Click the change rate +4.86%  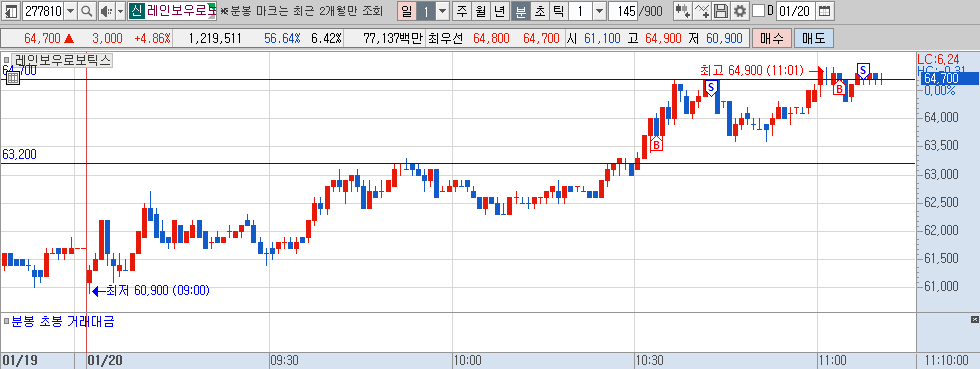click(152, 38)
